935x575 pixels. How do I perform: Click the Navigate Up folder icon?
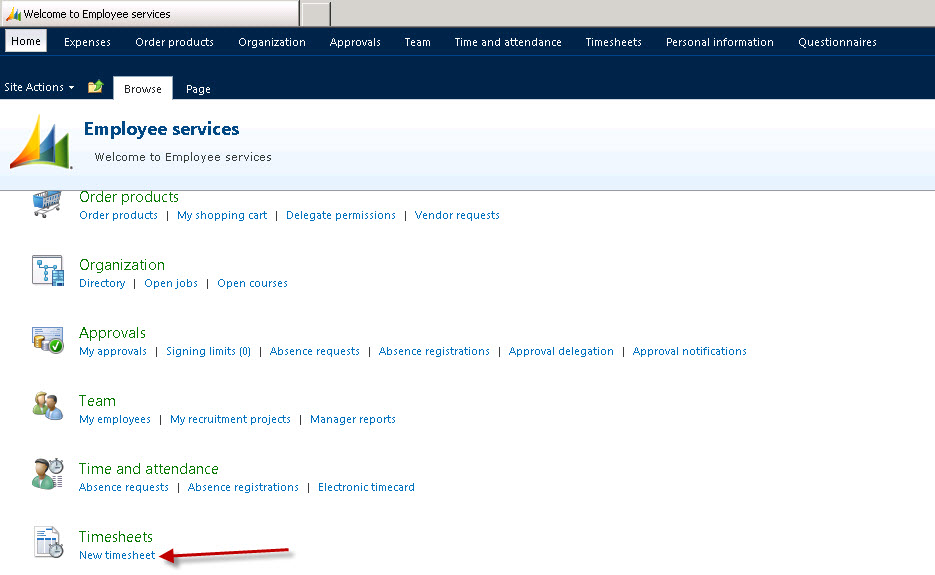click(x=95, y=88)
